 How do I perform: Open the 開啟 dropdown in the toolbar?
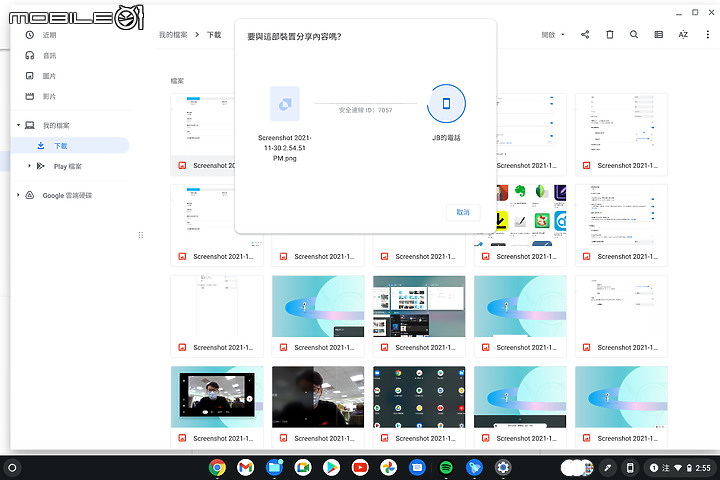coord(553,34)
